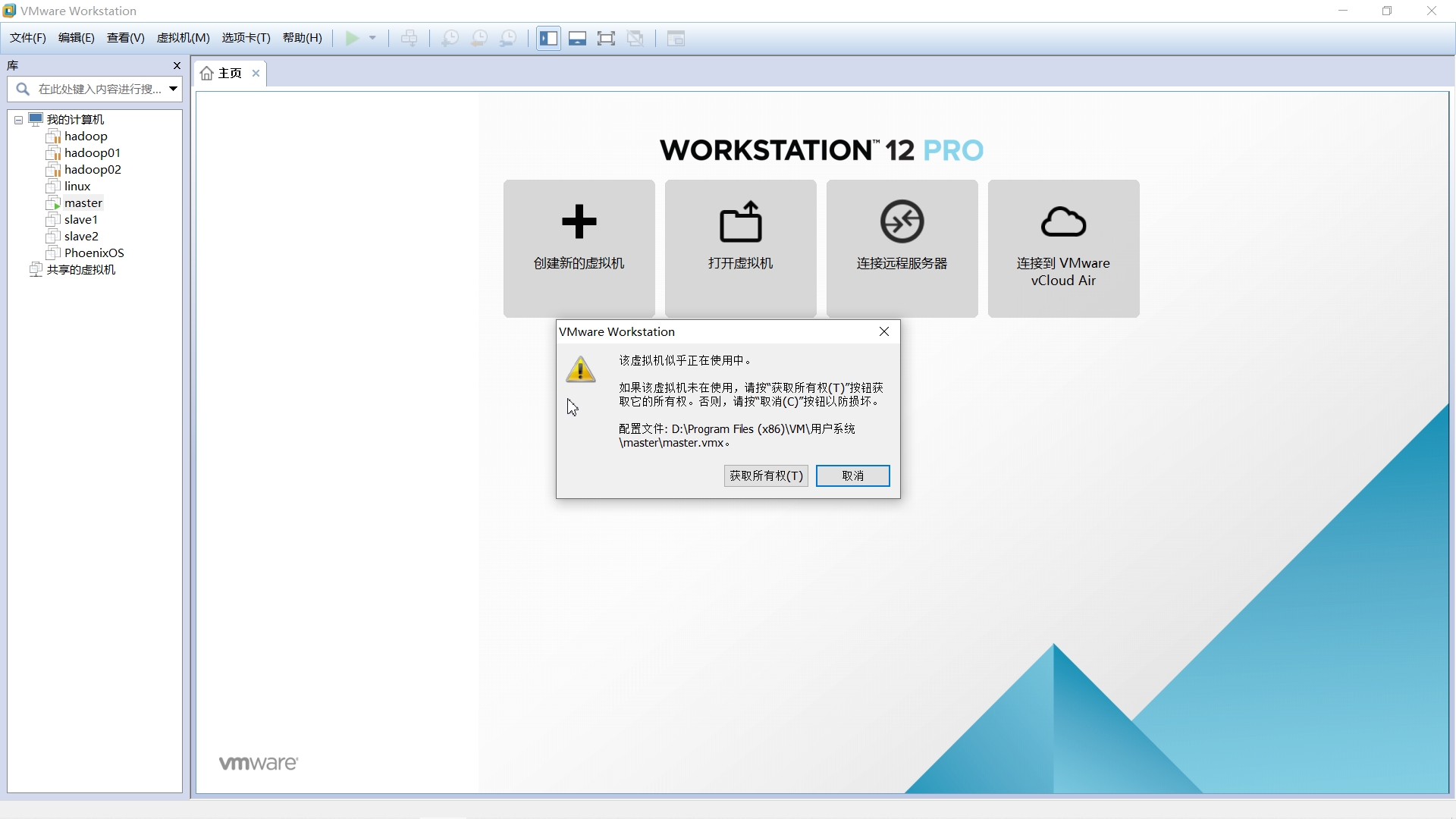Click the home icon on the 主页 tab
The height and width of the screenshot is (819, 1456).
click(x=206, y=74)
